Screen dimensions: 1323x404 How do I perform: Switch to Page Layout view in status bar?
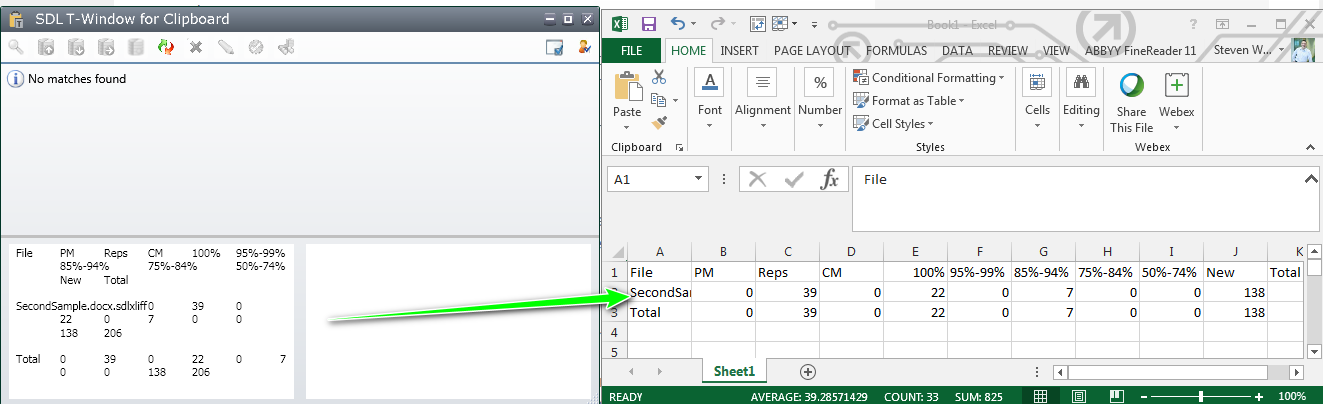pos(1077,397)
